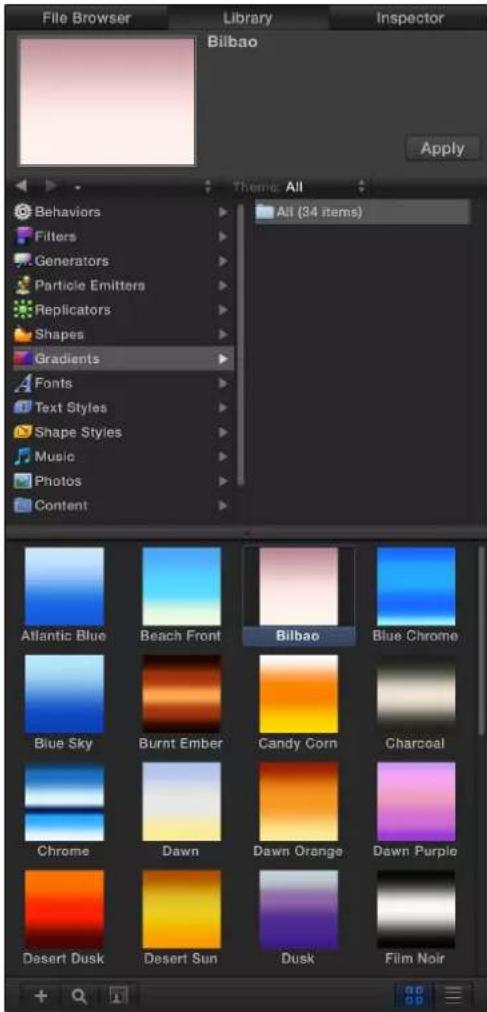Click the All (34 items) folder icon
This screenshot has height=1012, width=487.
coord(264,211)
